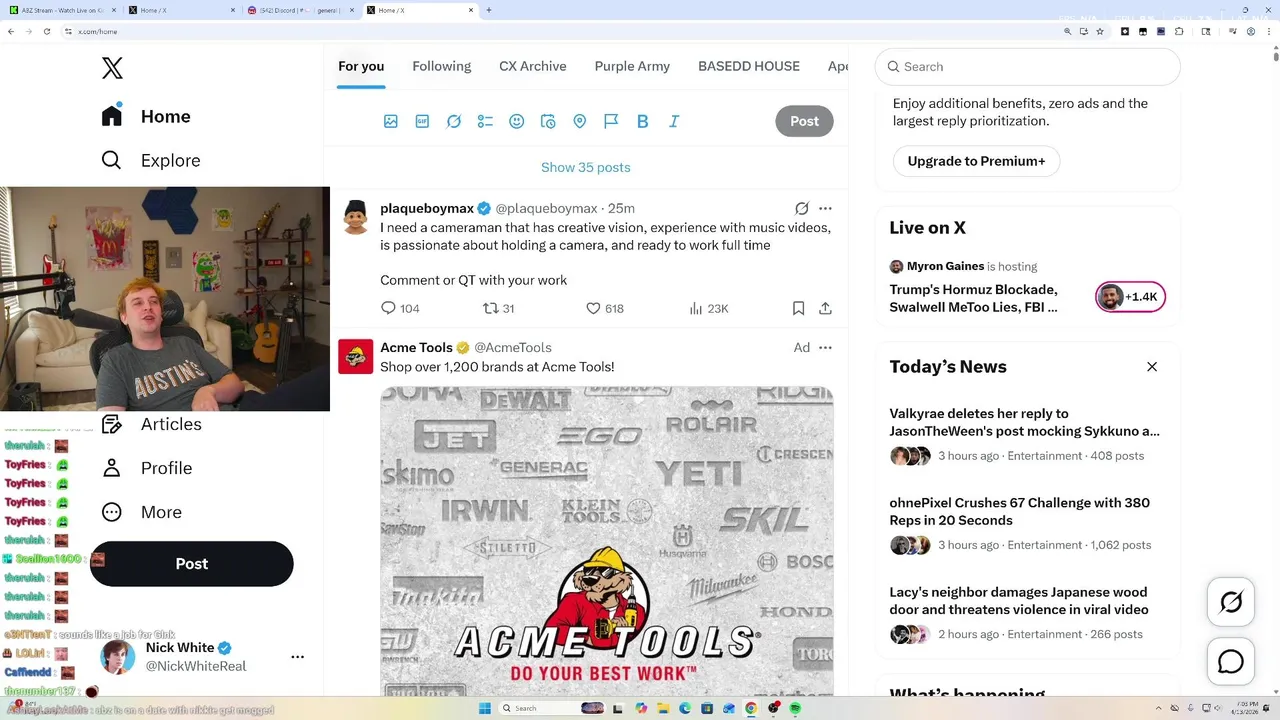Open the Acme Tools ad image
The image size is (1280, 720).
607,541
